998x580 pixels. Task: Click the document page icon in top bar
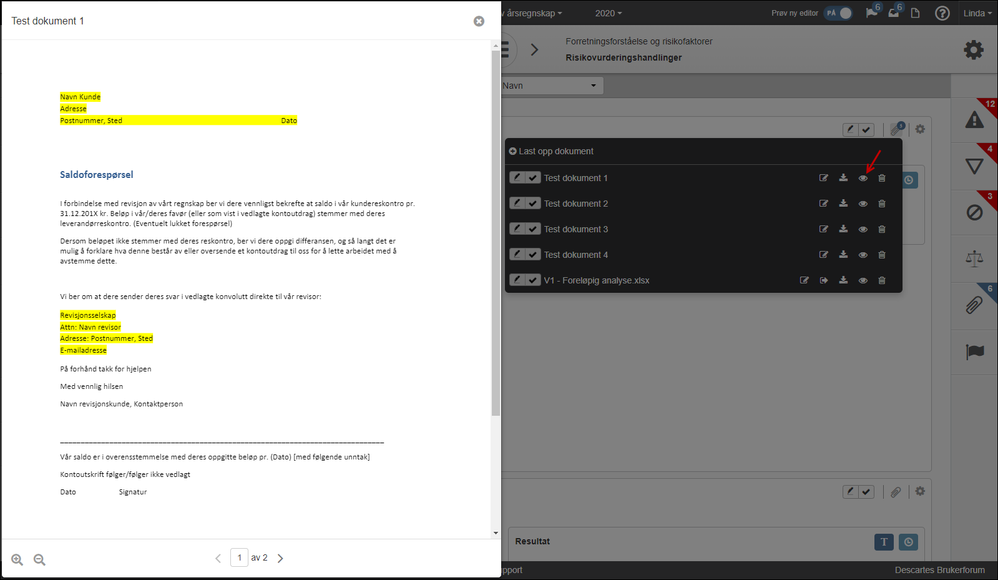[x=915, y=13]
